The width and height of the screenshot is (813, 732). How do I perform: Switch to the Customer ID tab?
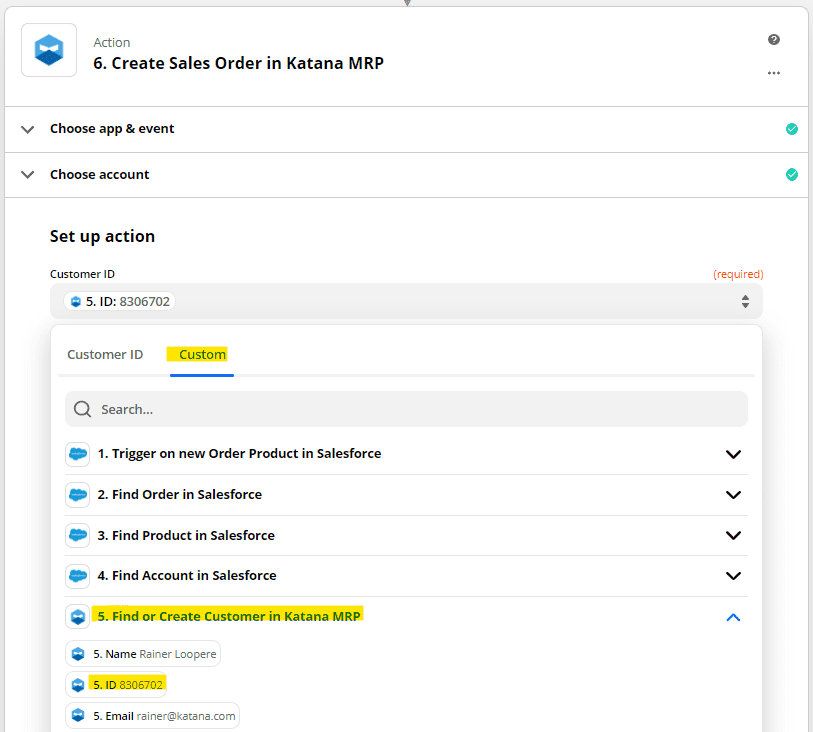105,355
